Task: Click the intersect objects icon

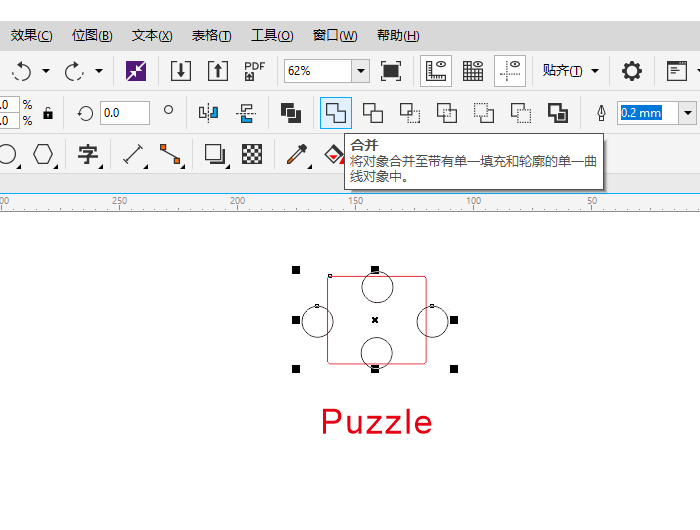Action: tap(410, 113)
